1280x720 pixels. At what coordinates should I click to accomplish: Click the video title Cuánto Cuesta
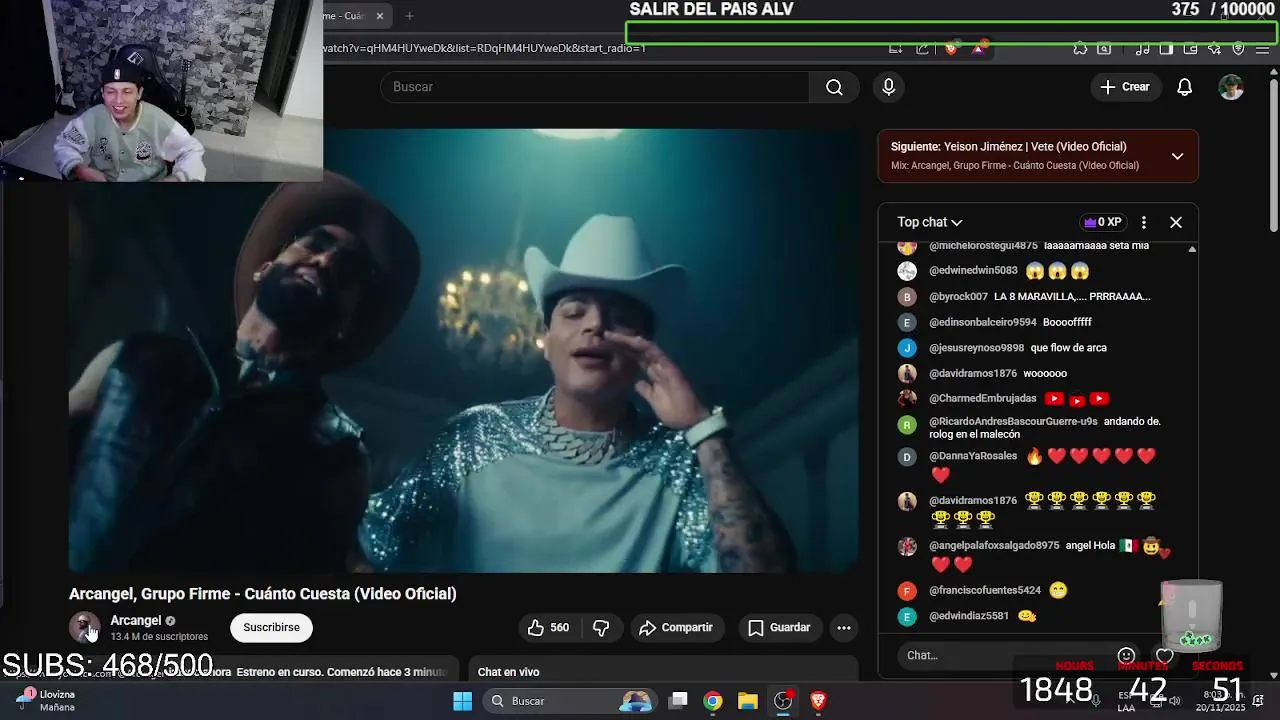[x=262, y=594]
